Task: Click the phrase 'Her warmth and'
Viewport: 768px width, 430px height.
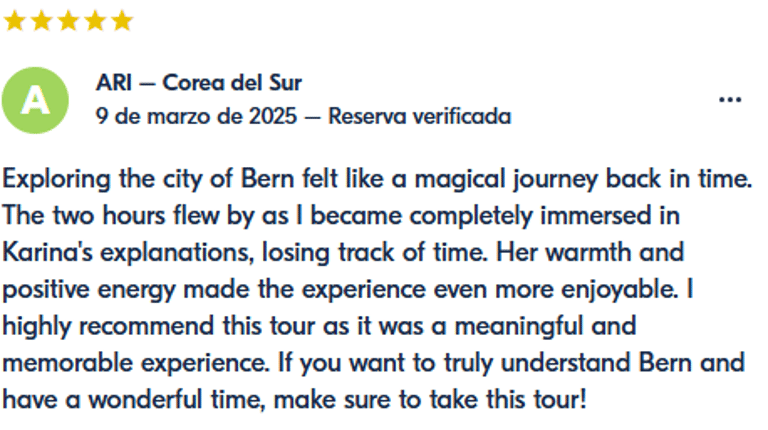Action: pyautogui.click(x=590, y=253)
